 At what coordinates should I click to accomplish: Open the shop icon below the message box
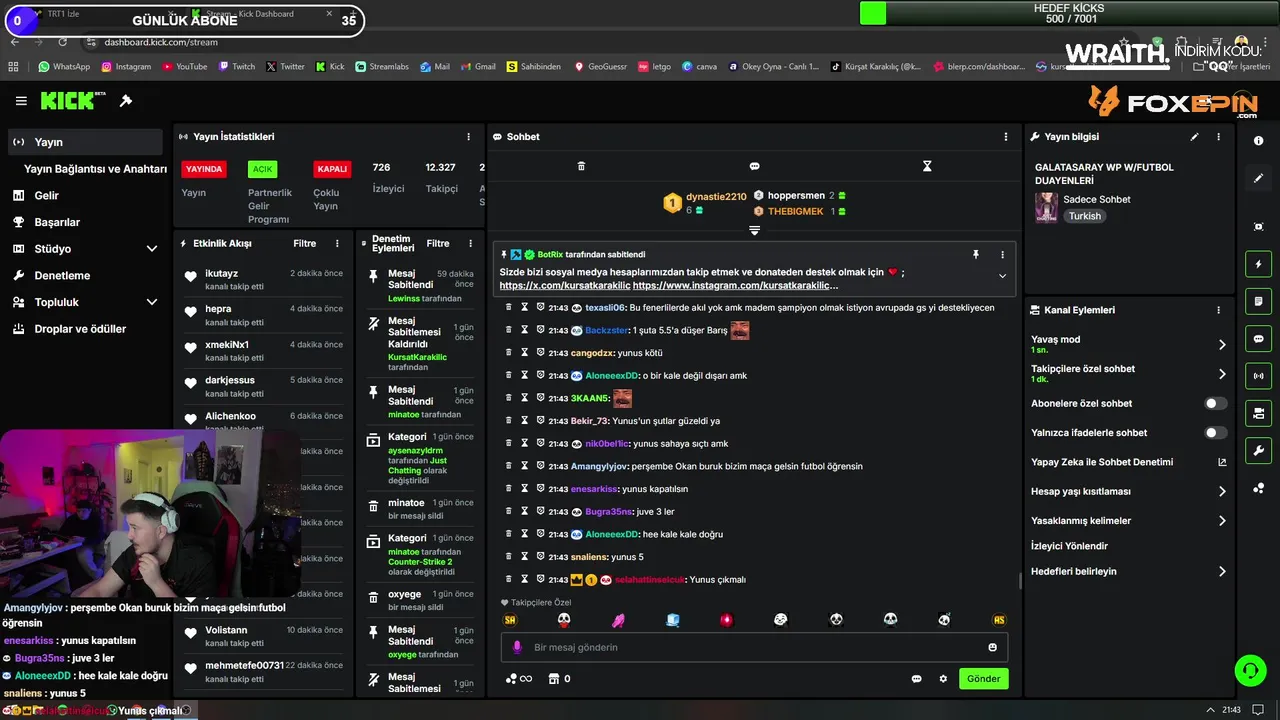(554, 679)
